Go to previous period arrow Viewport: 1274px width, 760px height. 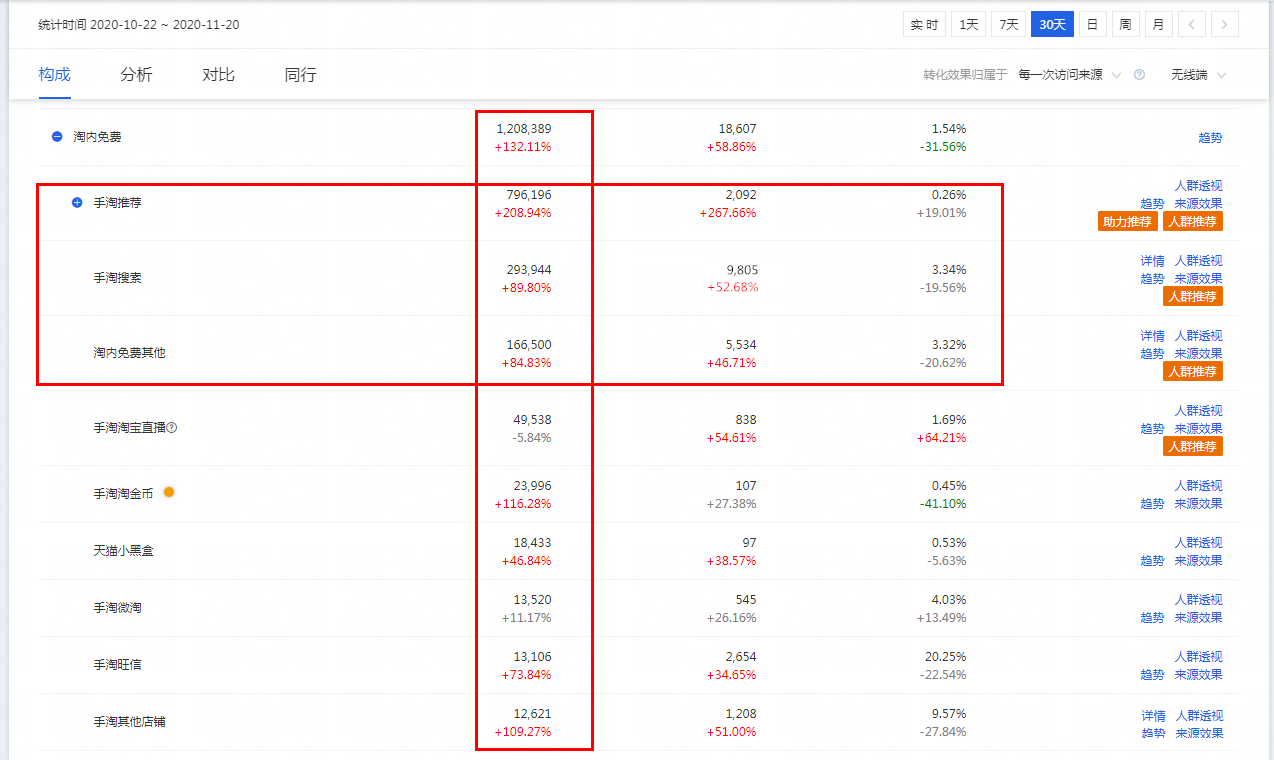pos(1191,25)
